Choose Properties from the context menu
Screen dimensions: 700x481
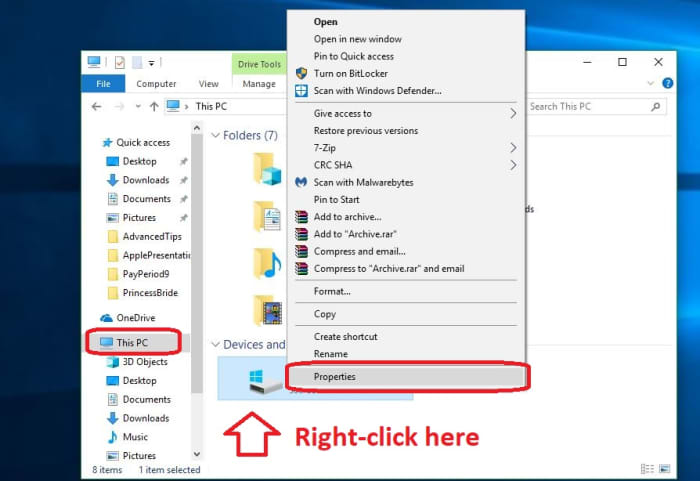(334, 377)
